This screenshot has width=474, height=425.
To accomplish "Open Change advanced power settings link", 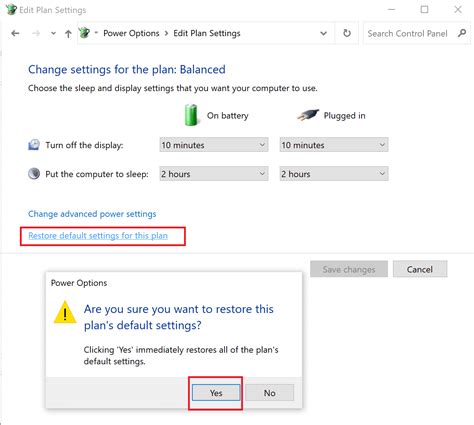I will pos(92,214).
